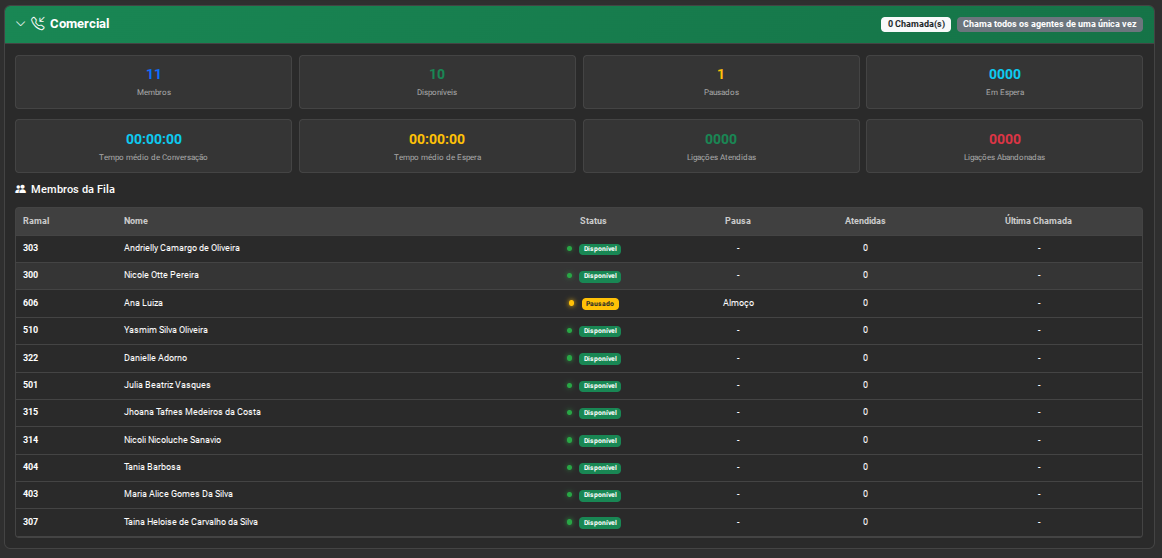Click green status dot for Andrielly Camargo
This screenshot has width=1162, height=558.
569,248
